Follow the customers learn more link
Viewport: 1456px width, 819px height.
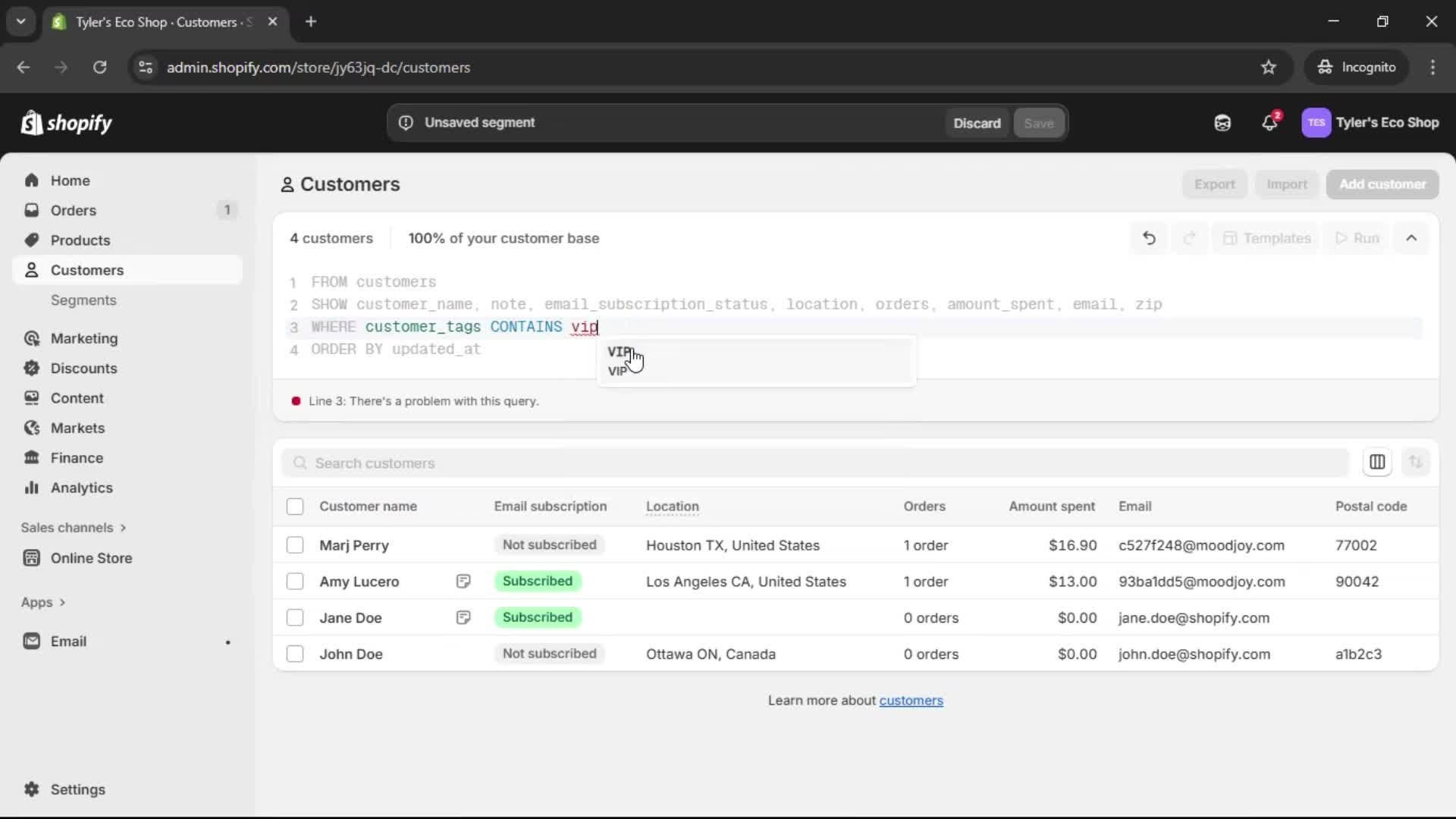pos(911,701)
